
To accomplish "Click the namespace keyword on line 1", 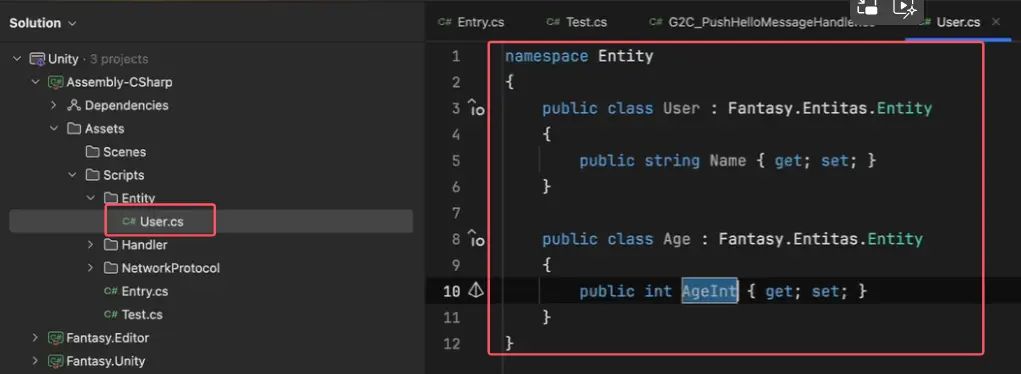I will [x=547, y=57].
